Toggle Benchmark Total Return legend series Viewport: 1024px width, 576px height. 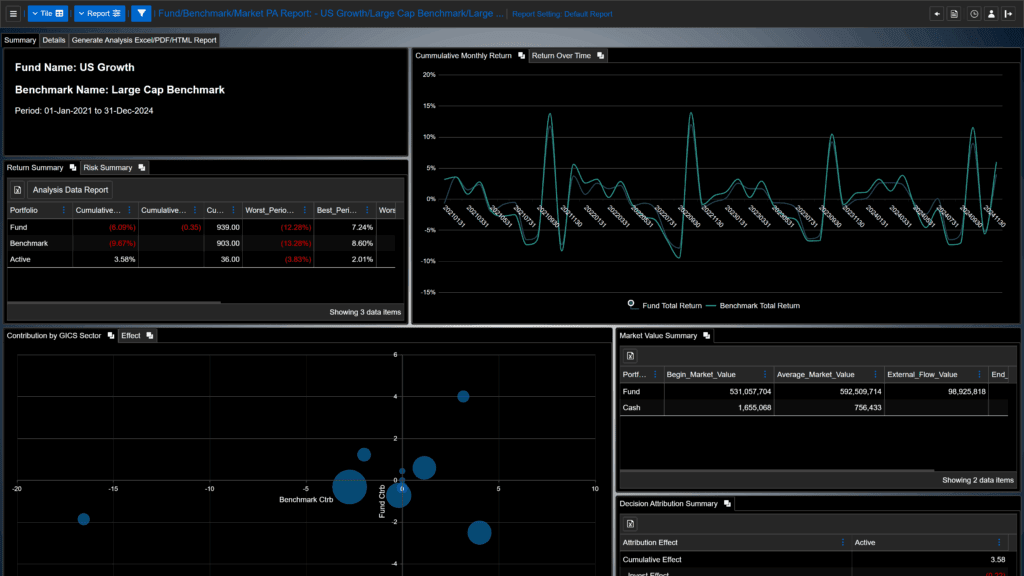[760, 305]
